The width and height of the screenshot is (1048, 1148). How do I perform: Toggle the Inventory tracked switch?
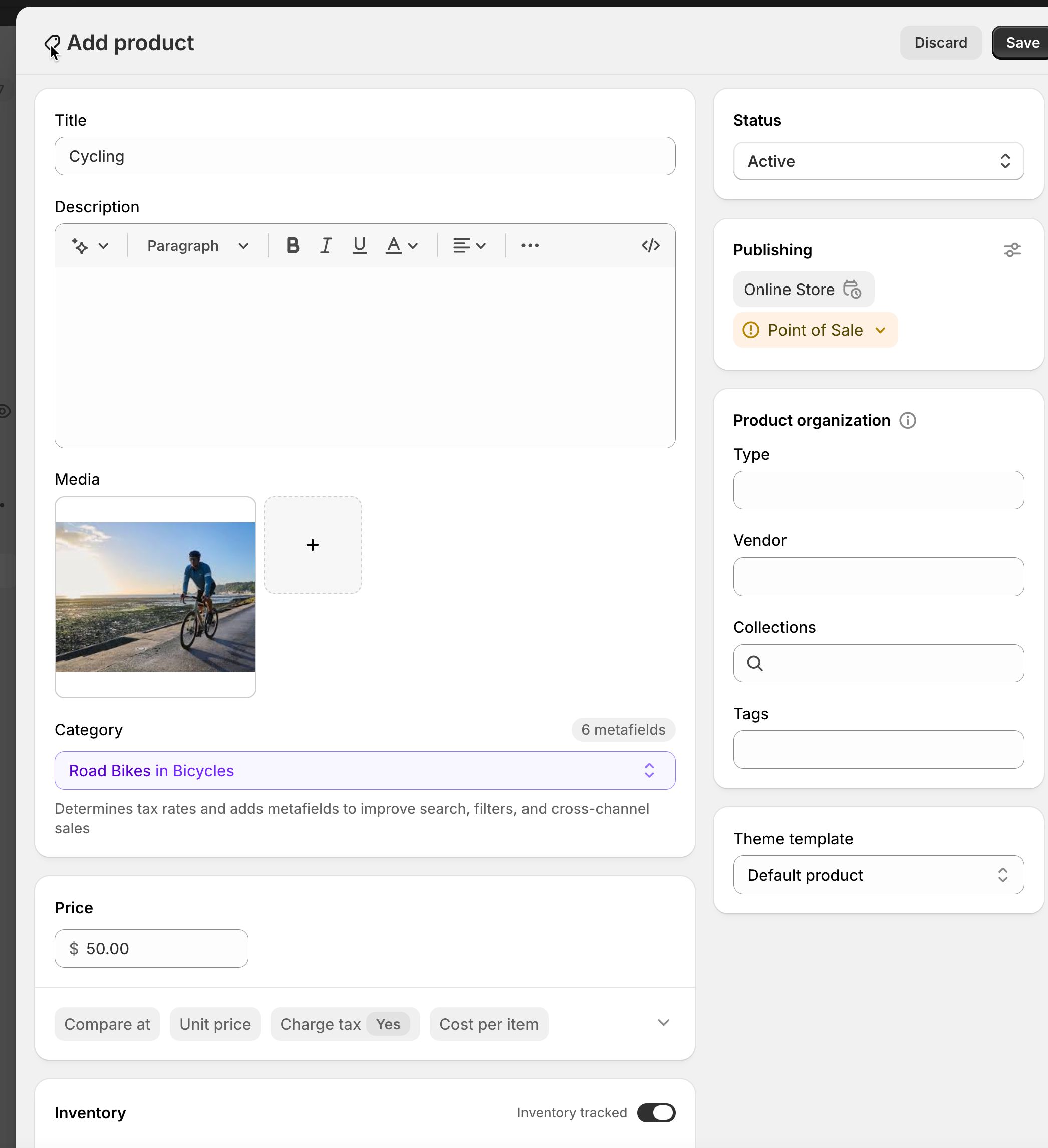pos(656,1113)
